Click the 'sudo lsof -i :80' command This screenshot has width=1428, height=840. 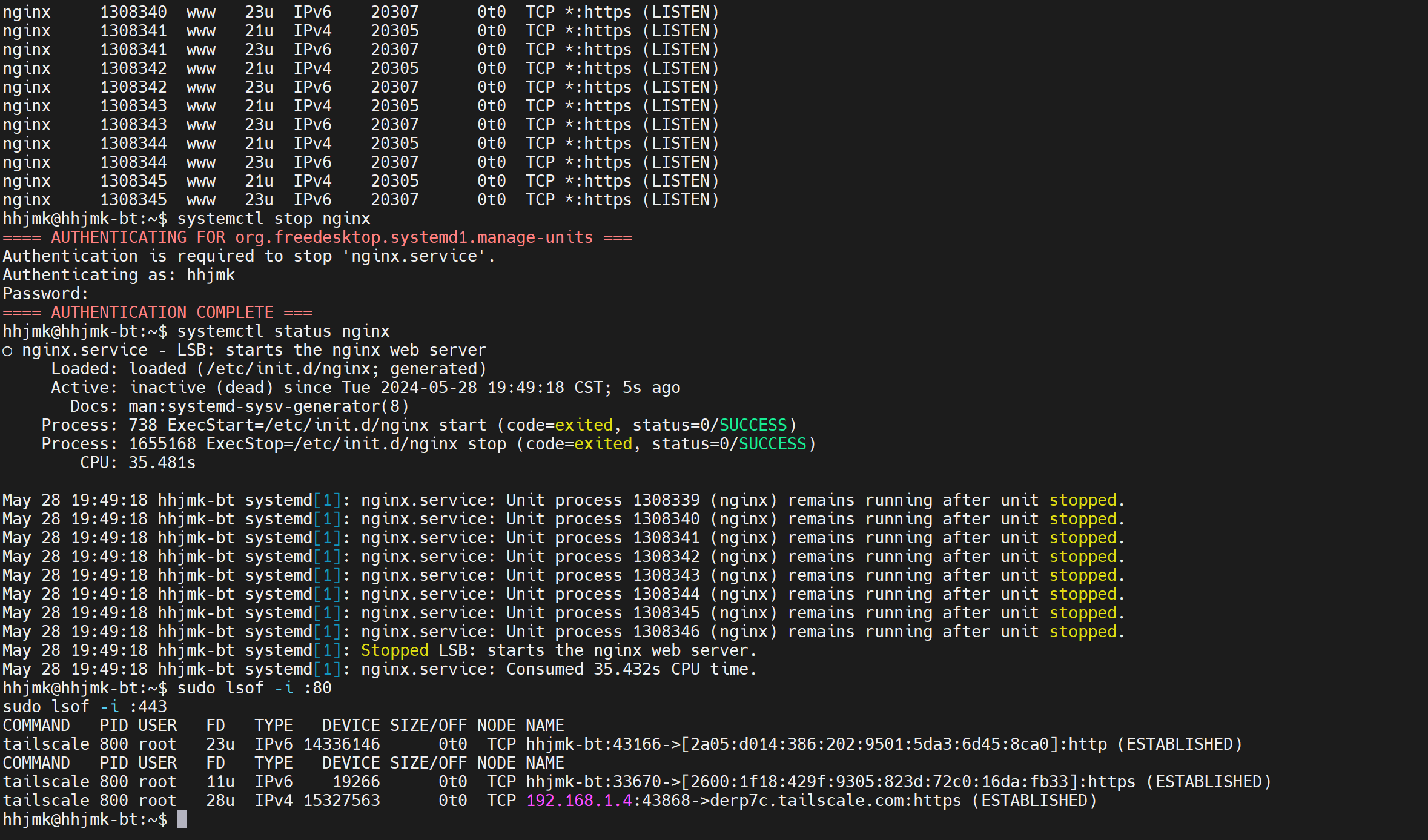pos(254,688)
